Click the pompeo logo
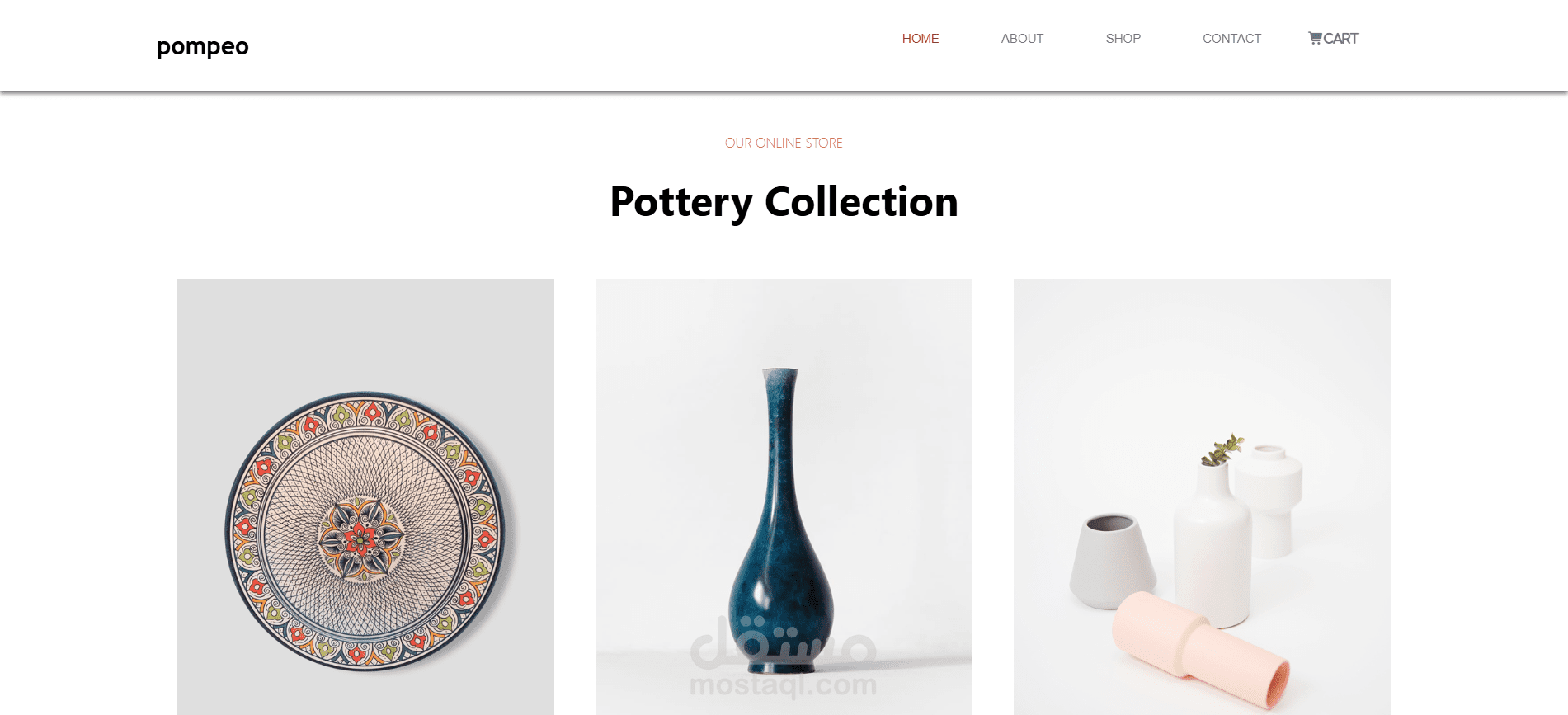Screen dimensions: 1568x715 tap(203, 47)
